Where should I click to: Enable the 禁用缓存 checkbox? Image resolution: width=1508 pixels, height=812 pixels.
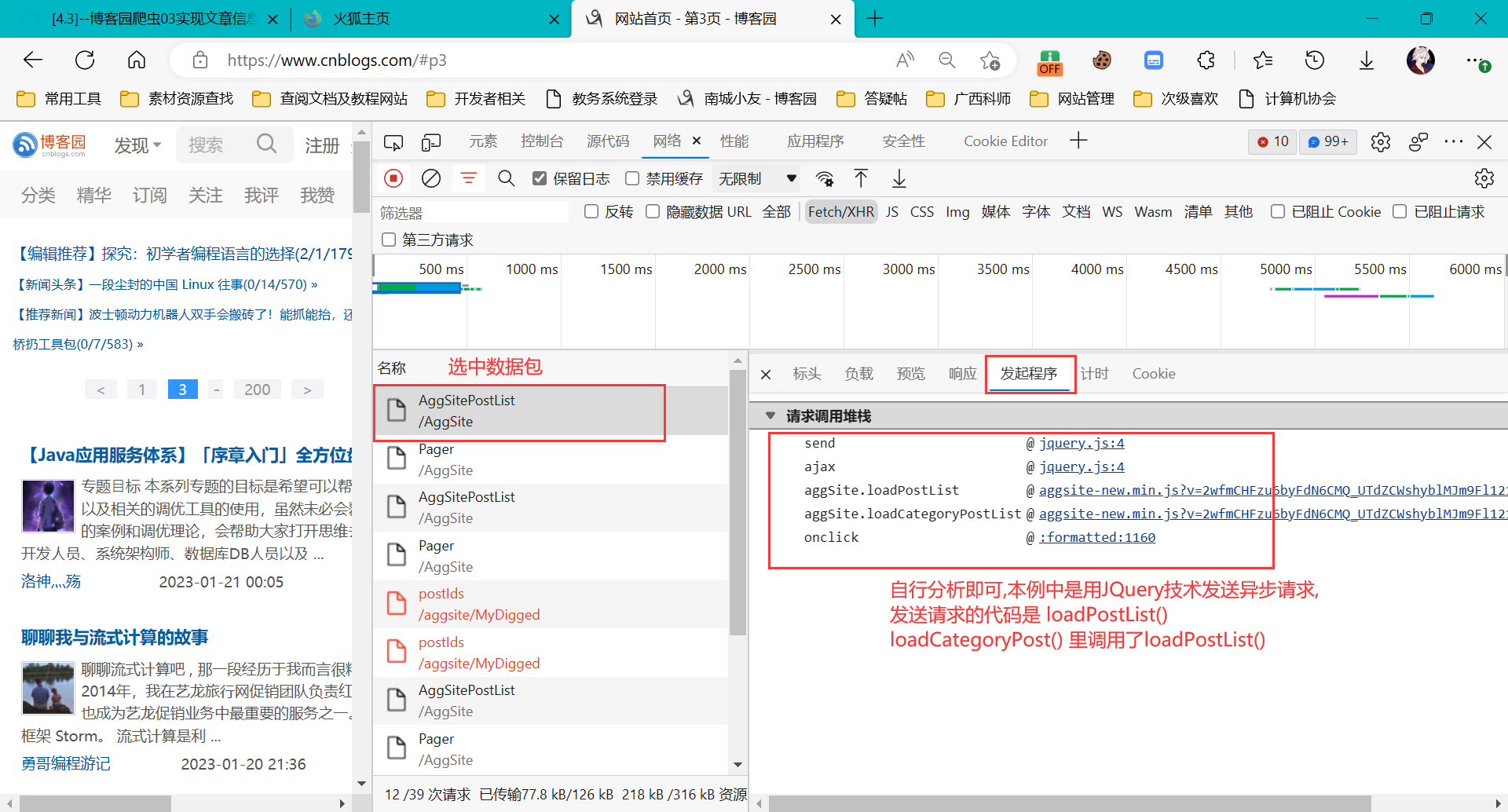[x=632, y=179]
